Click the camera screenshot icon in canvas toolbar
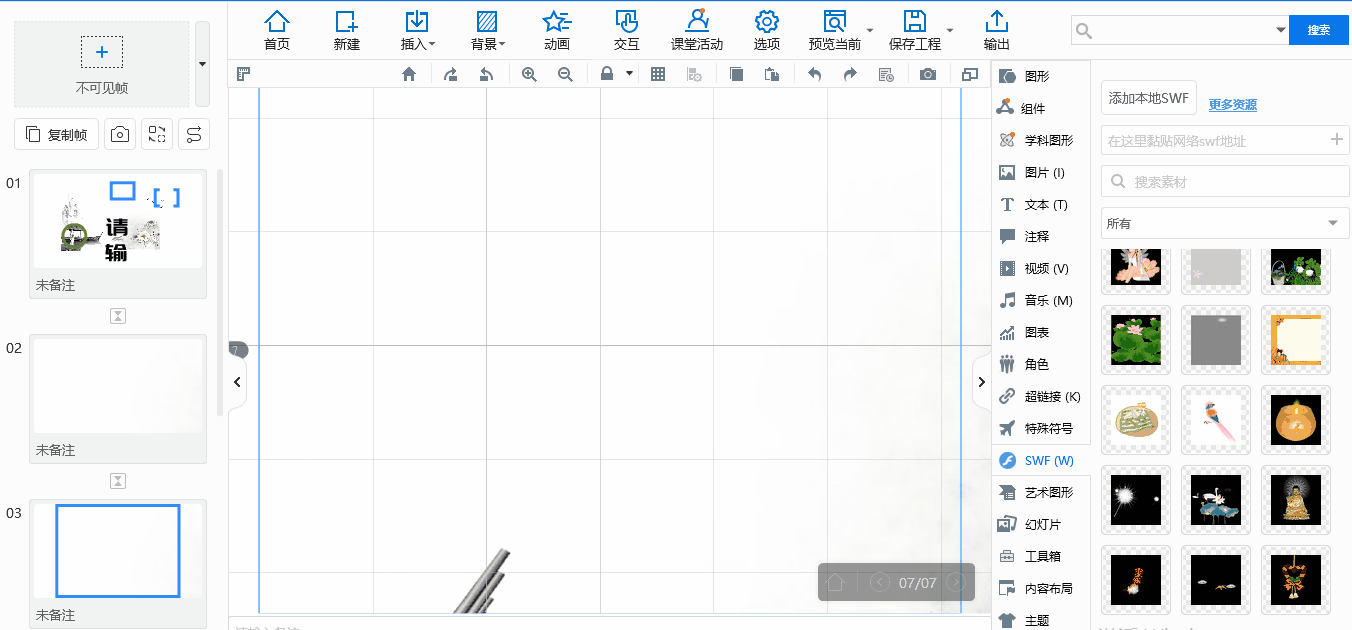Image resolution: width=1352 pixels, height=630 pixels. (x=928, y=74)
